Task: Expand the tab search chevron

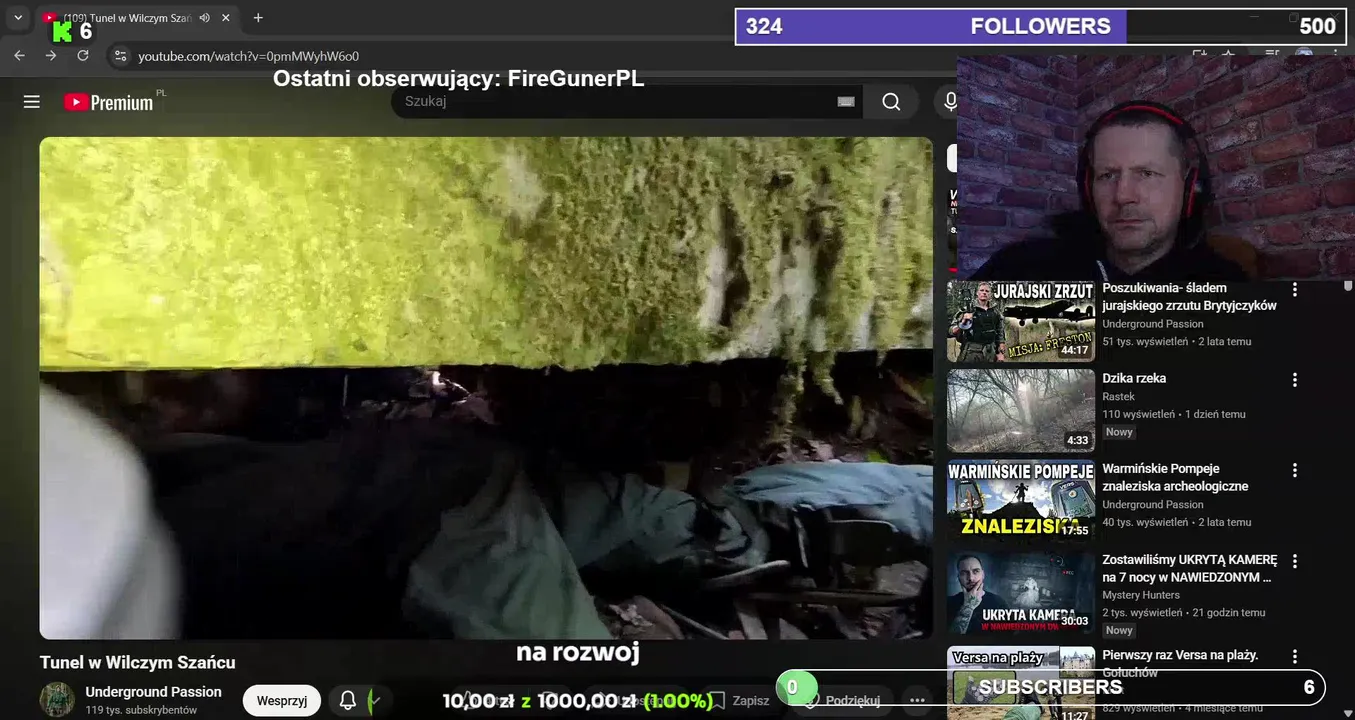Action: [17, 18]
